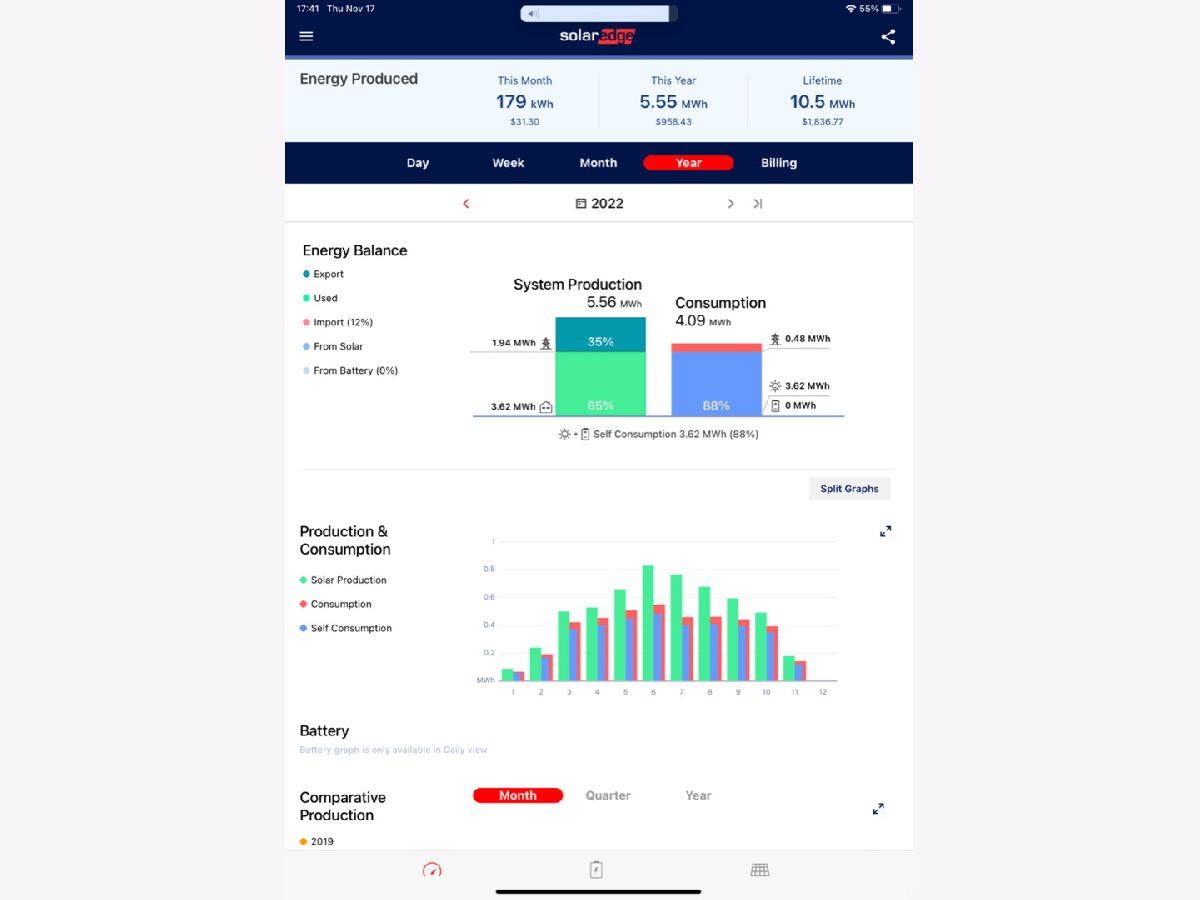Go to next year arrow
The height and width of the screenshot is (900, 1200).
tap(730, 204)
